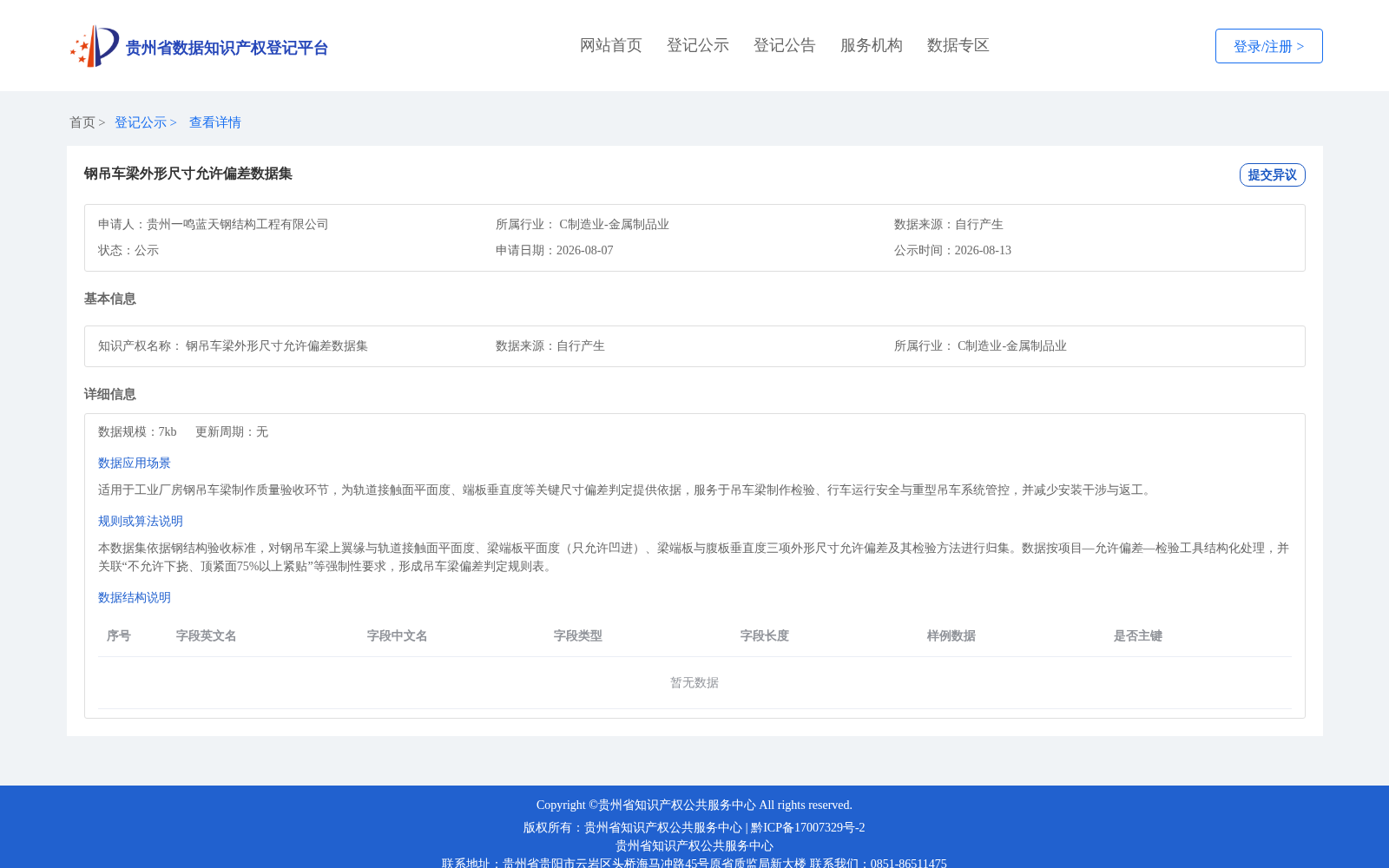Click the 字段英文名 column header

[207, 635]
